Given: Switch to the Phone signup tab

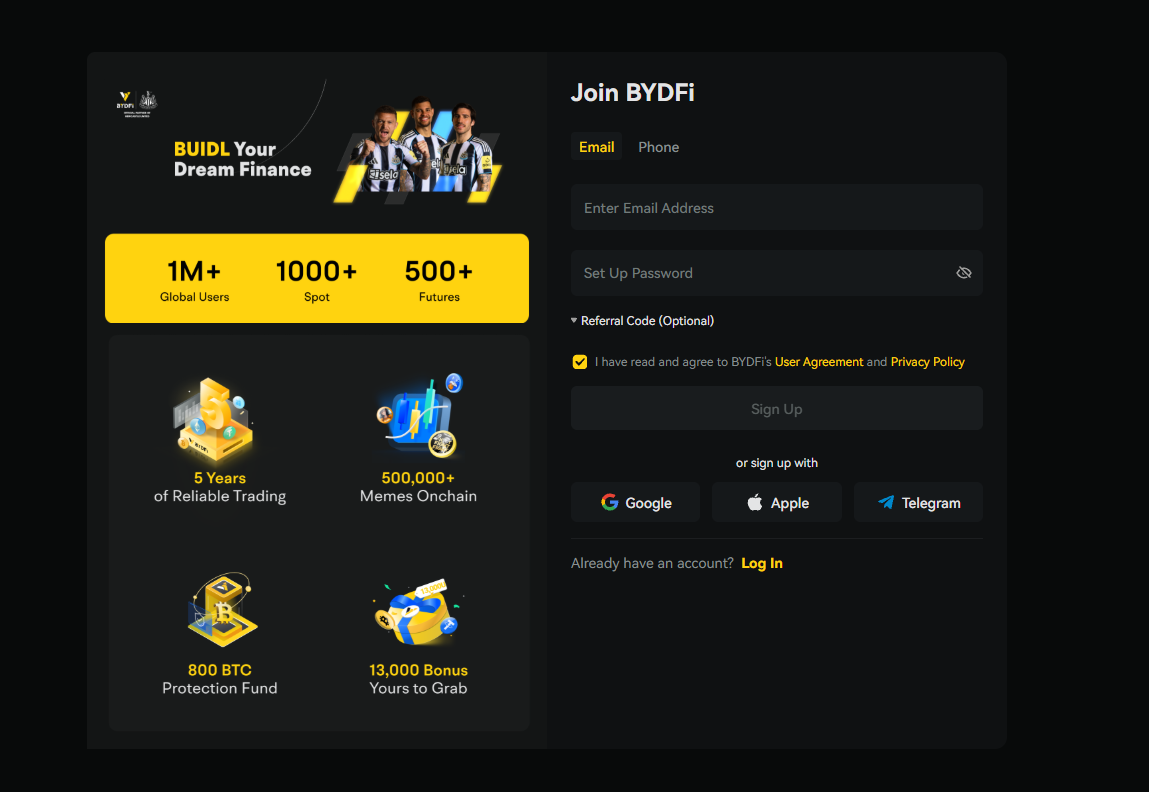Looking at the screenshot, I should click(658, 147).
